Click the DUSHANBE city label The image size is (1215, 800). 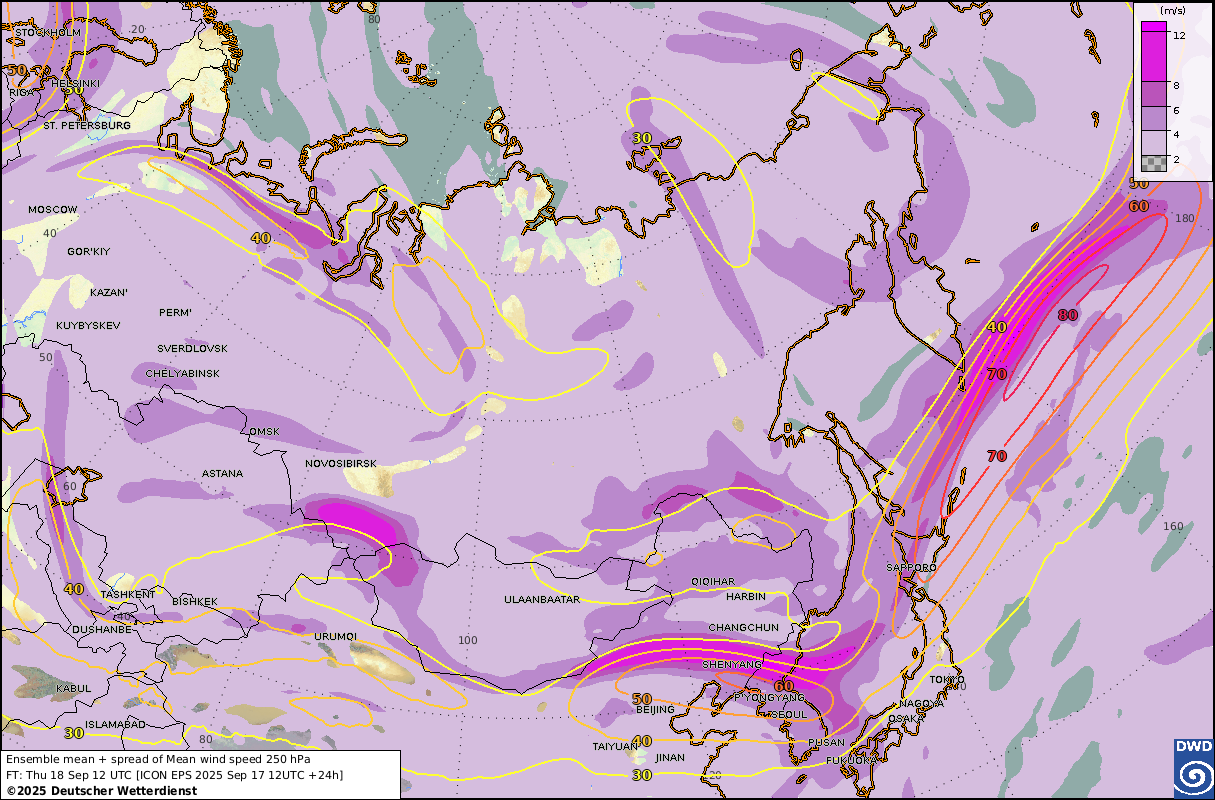pos(101,630)
